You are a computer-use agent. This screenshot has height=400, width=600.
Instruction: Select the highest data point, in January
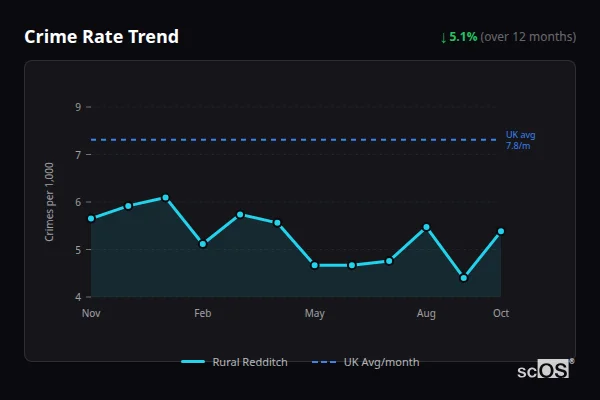[165, 197]
